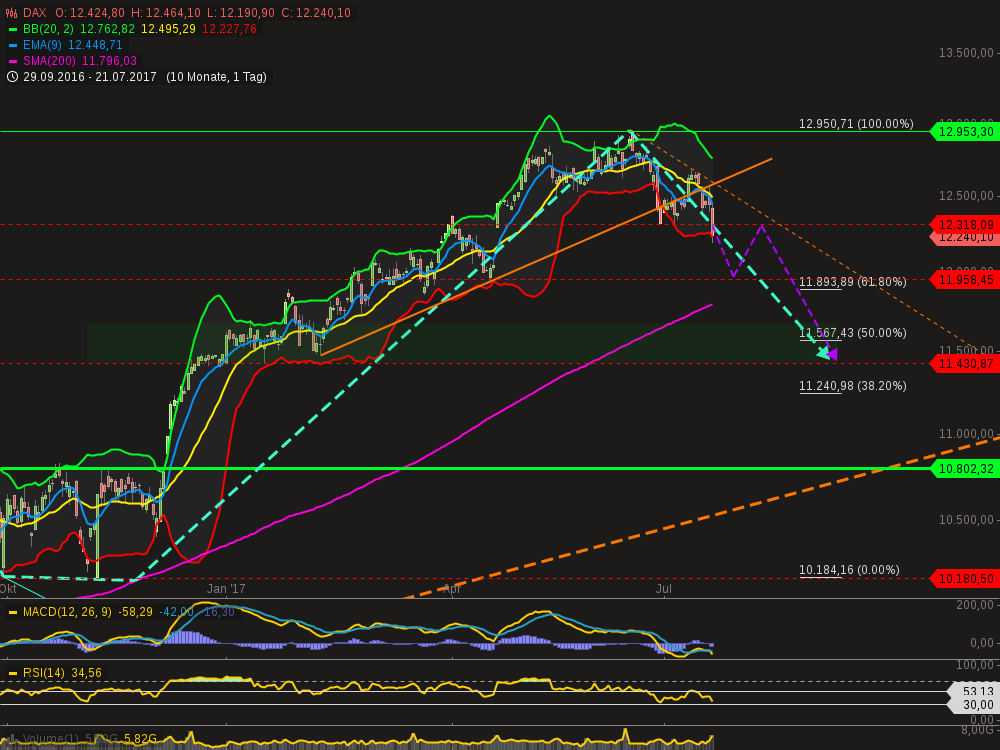
Task: Click the blue EMA(9) legend swatch
Action: click(13, 45)
